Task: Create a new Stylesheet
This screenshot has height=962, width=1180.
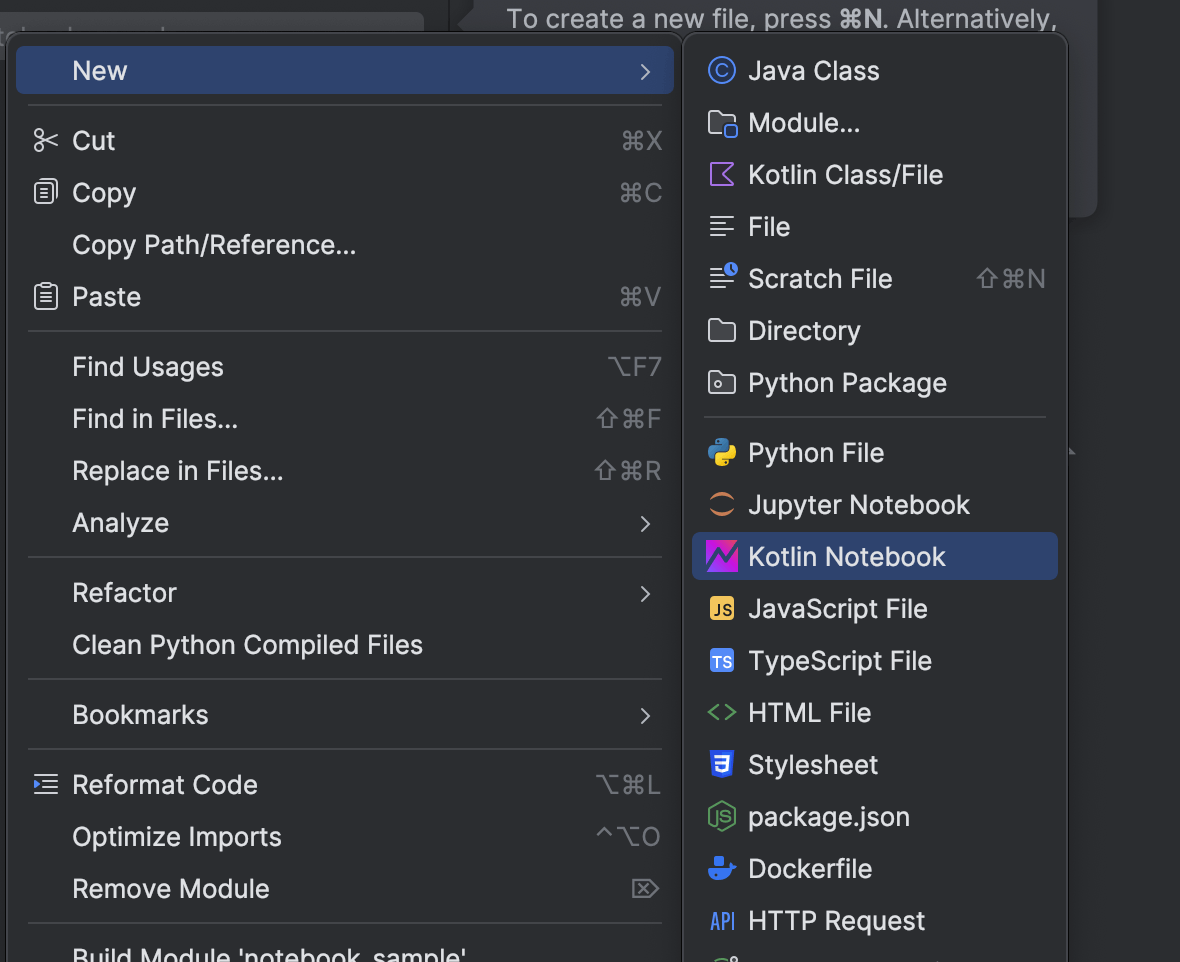Action: pyautogui.click(x=874, y=764)
